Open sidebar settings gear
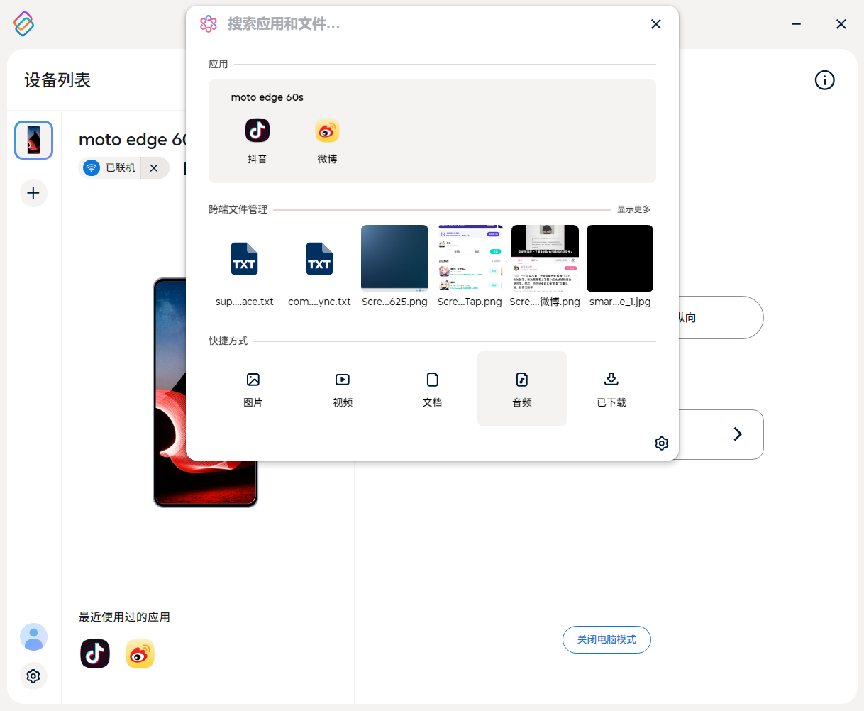This screenshot has width=864, height=711. pos(34,676)
